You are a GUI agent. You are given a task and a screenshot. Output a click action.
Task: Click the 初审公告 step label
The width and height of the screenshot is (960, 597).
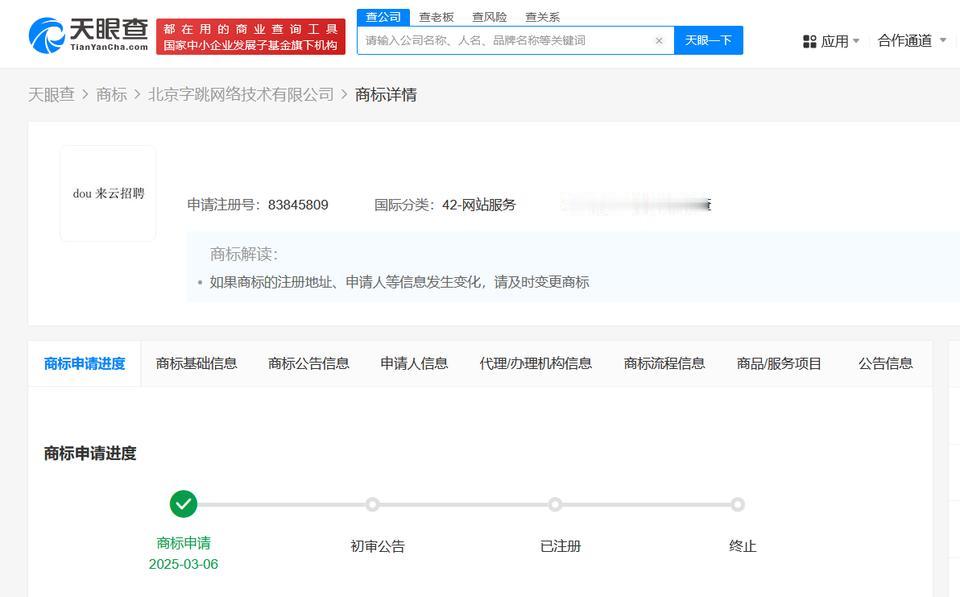(x=378, y=546)
